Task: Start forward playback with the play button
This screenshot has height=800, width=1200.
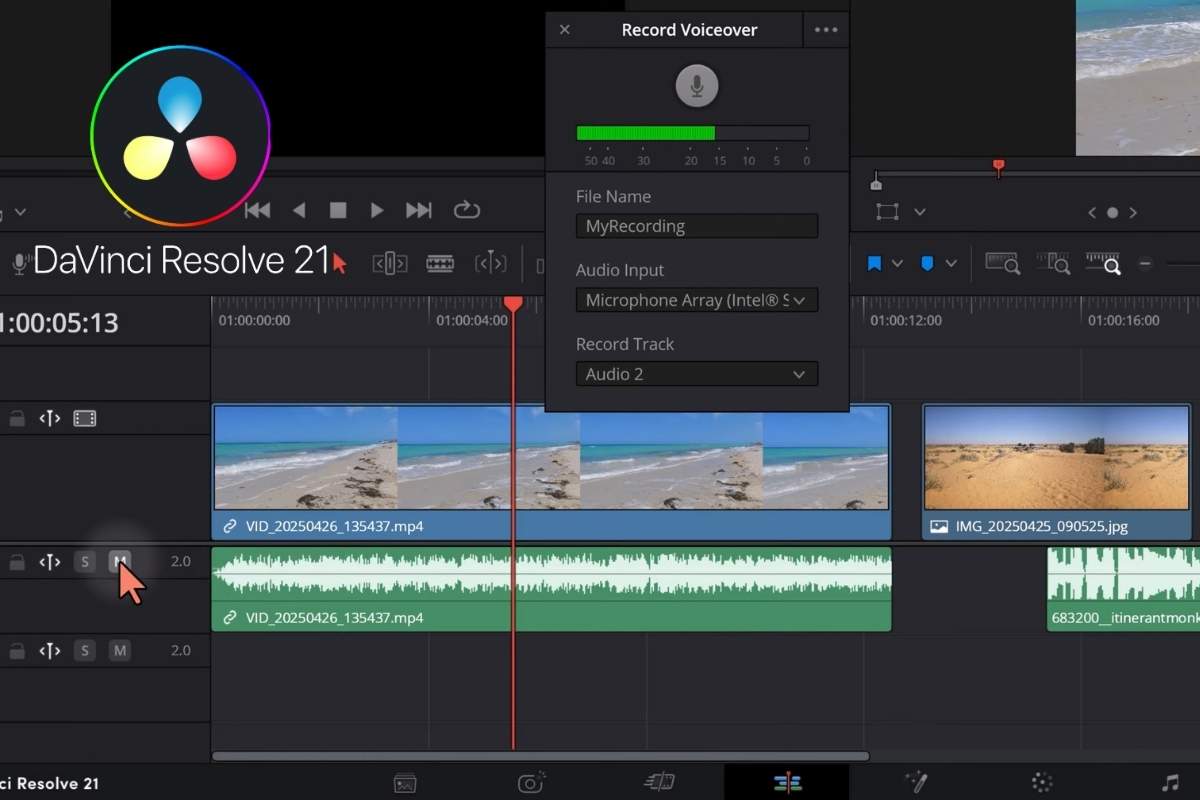Action: [377, 210]
